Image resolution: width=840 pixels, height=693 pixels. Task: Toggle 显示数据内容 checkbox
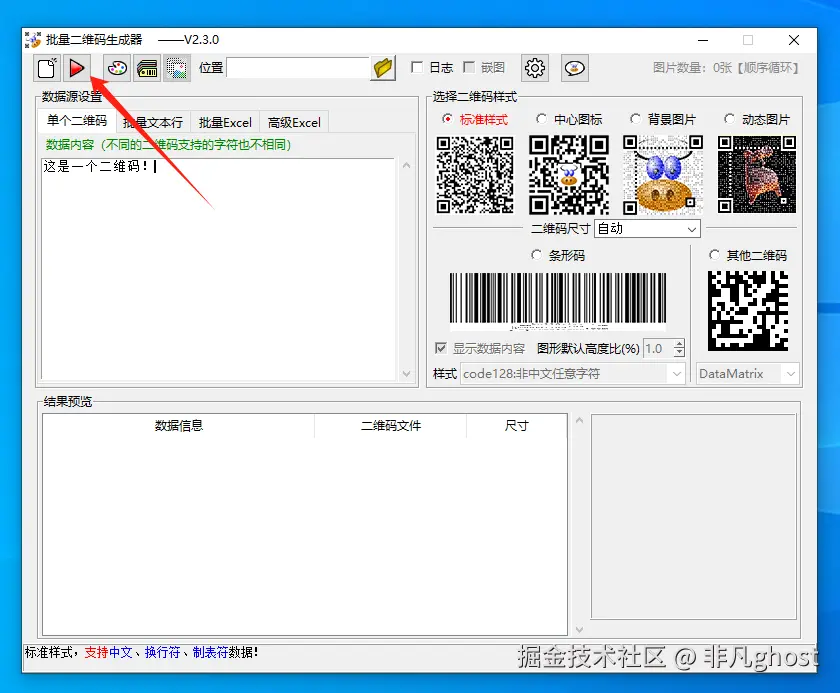click(x=440, y=348)
